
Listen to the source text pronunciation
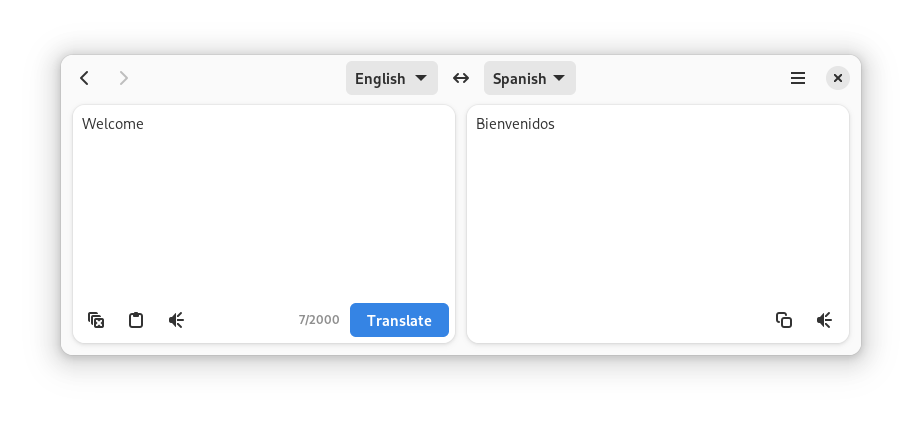tap(176, 320)
